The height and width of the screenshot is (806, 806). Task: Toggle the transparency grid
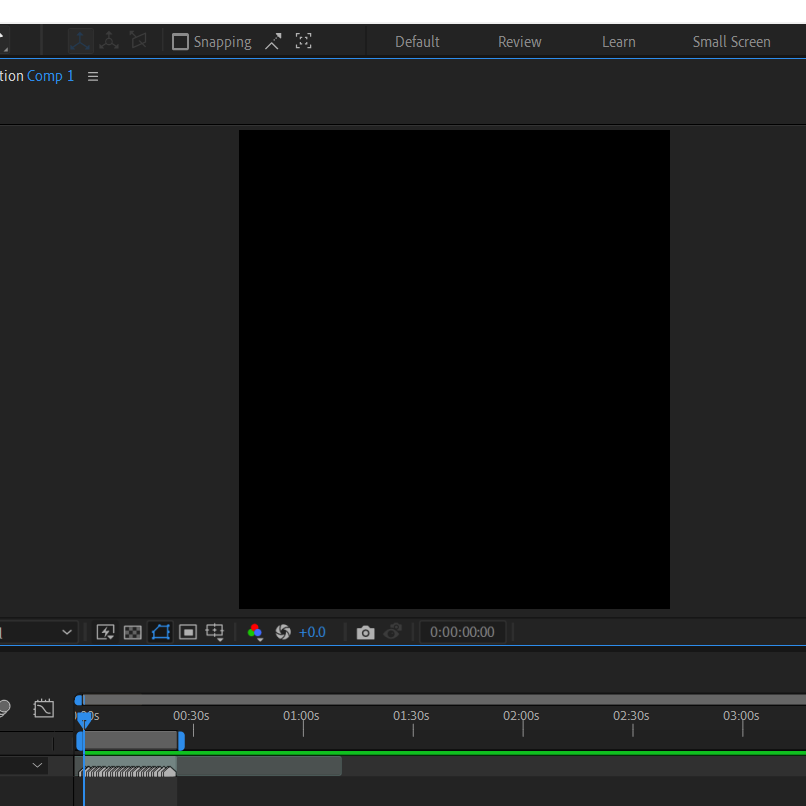tap(133, 632)
